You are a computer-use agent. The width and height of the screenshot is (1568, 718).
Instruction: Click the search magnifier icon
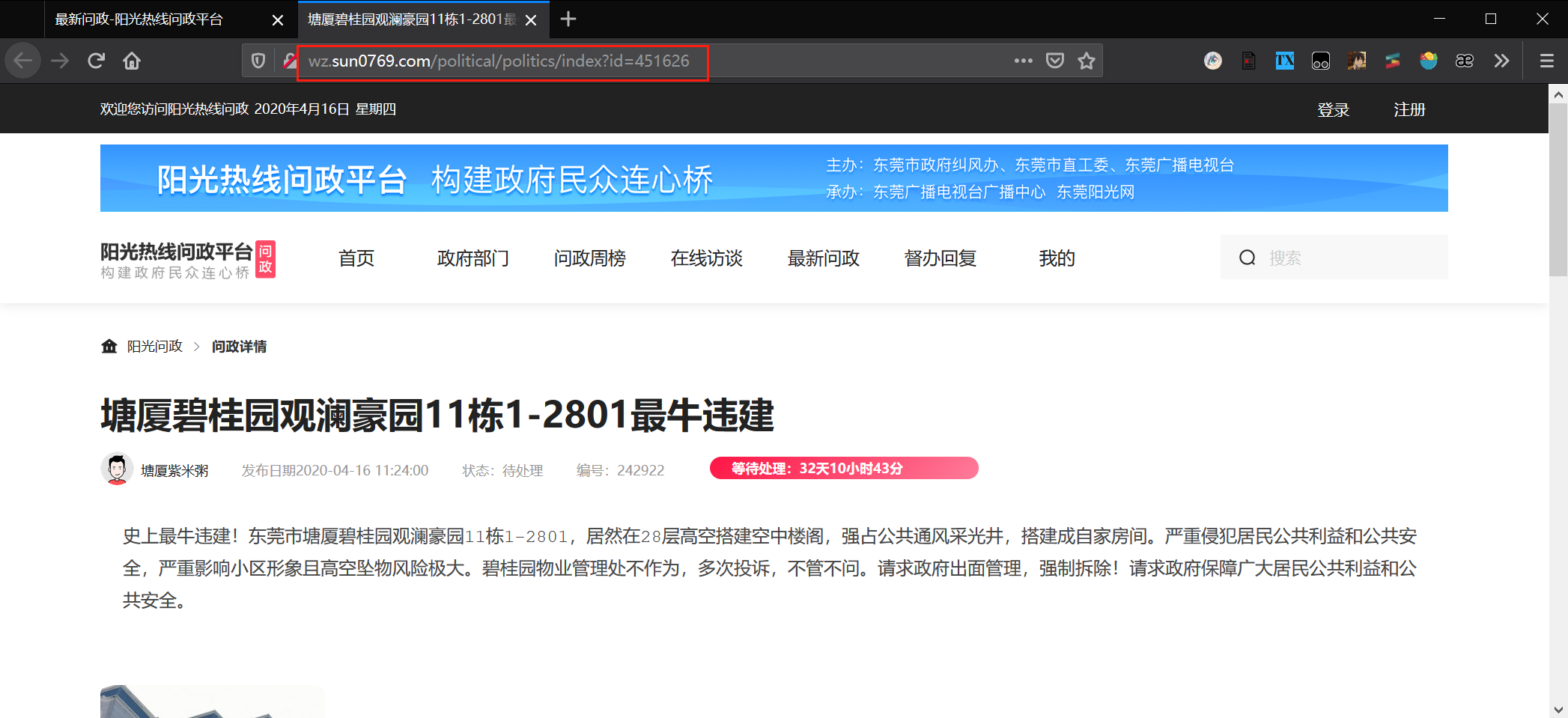[1247, 258]
